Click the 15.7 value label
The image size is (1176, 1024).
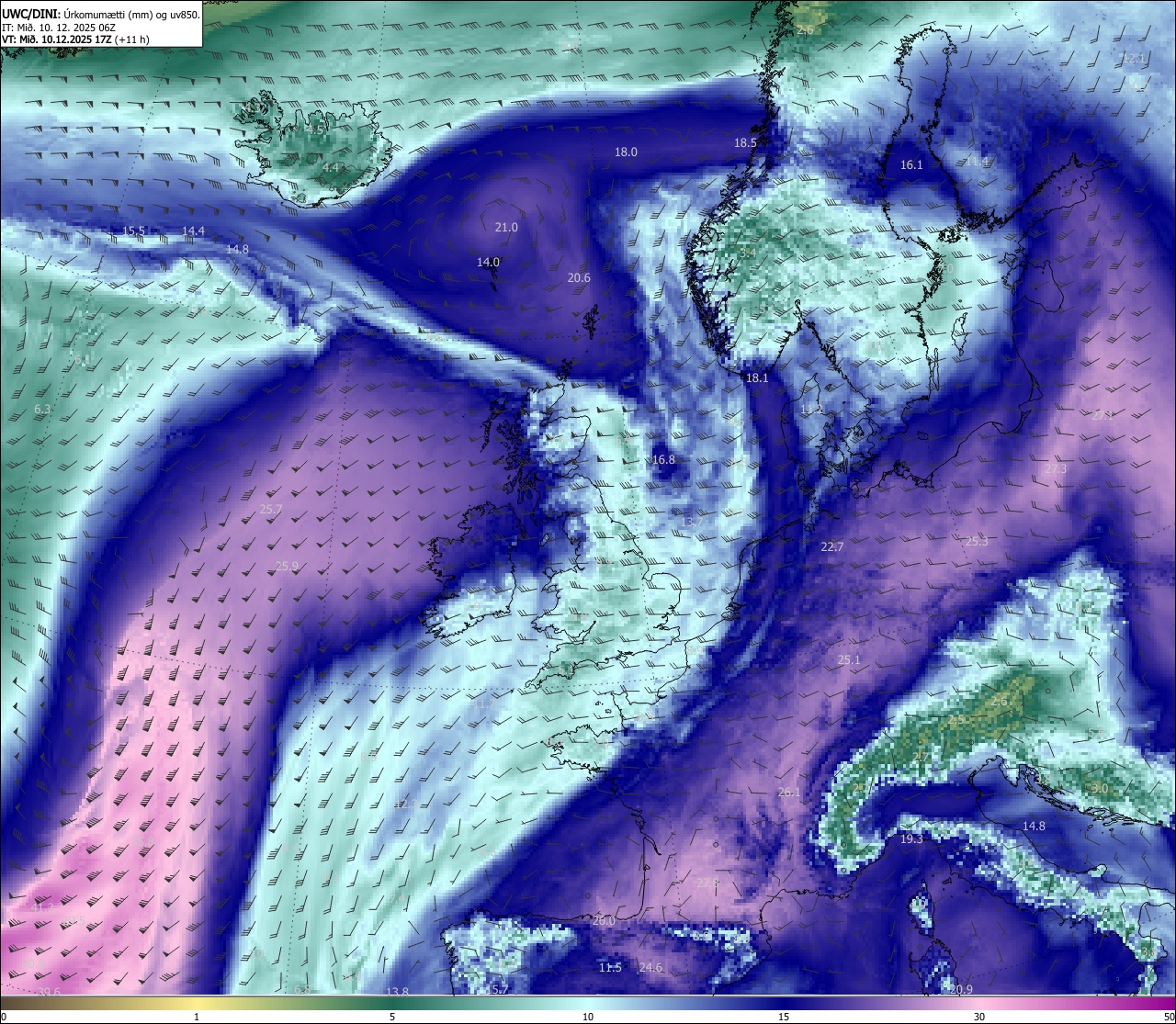(x=497, y=989)
